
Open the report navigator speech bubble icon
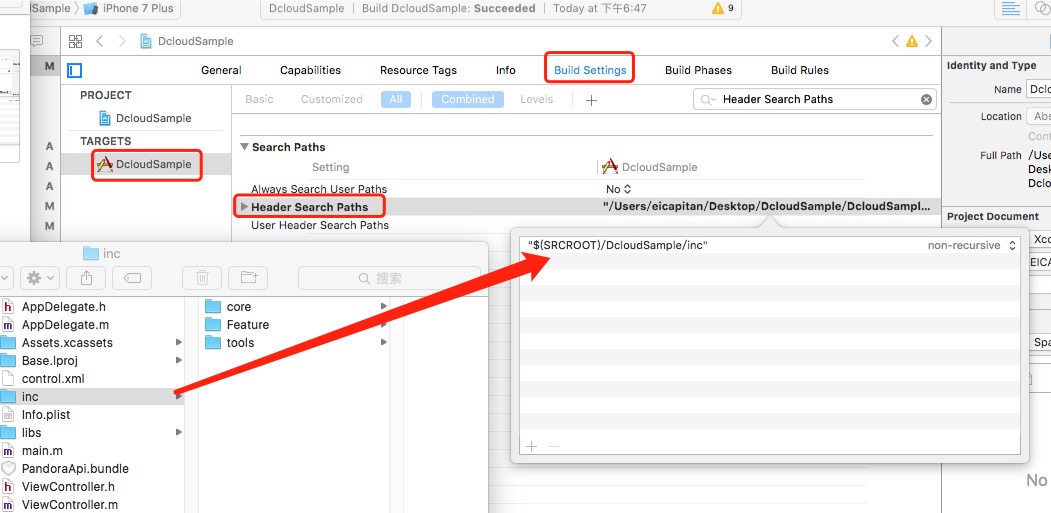tap(36, 41)
